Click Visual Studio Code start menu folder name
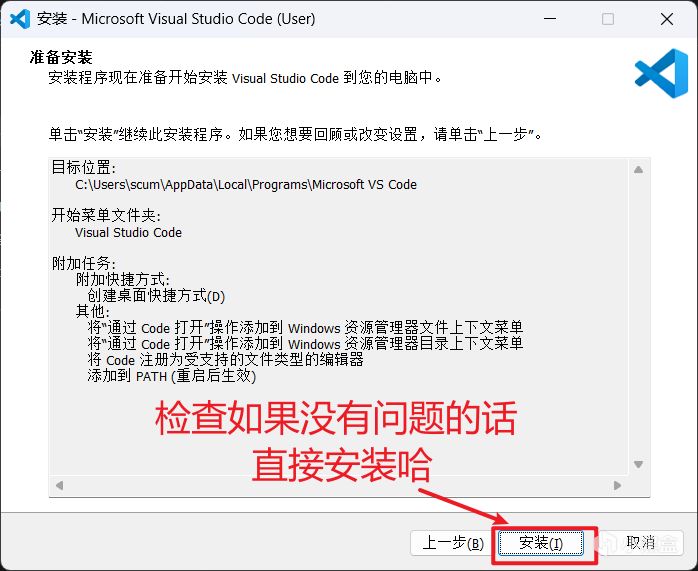698x571 pixels. (128, 233)
